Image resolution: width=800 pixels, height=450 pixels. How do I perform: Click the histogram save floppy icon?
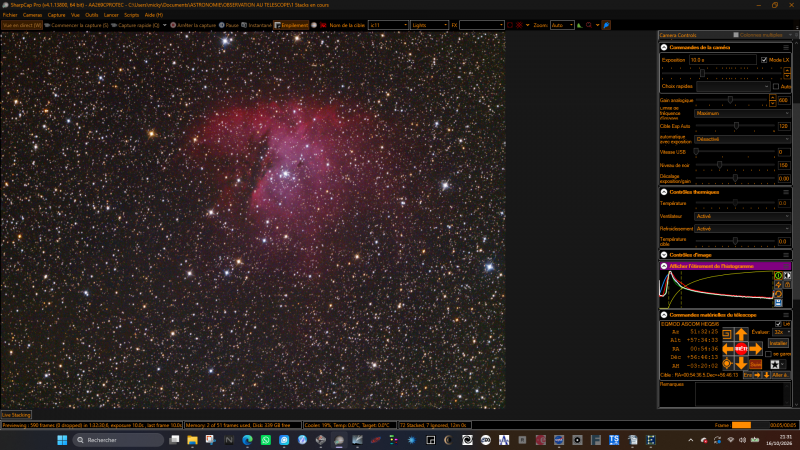778,303
